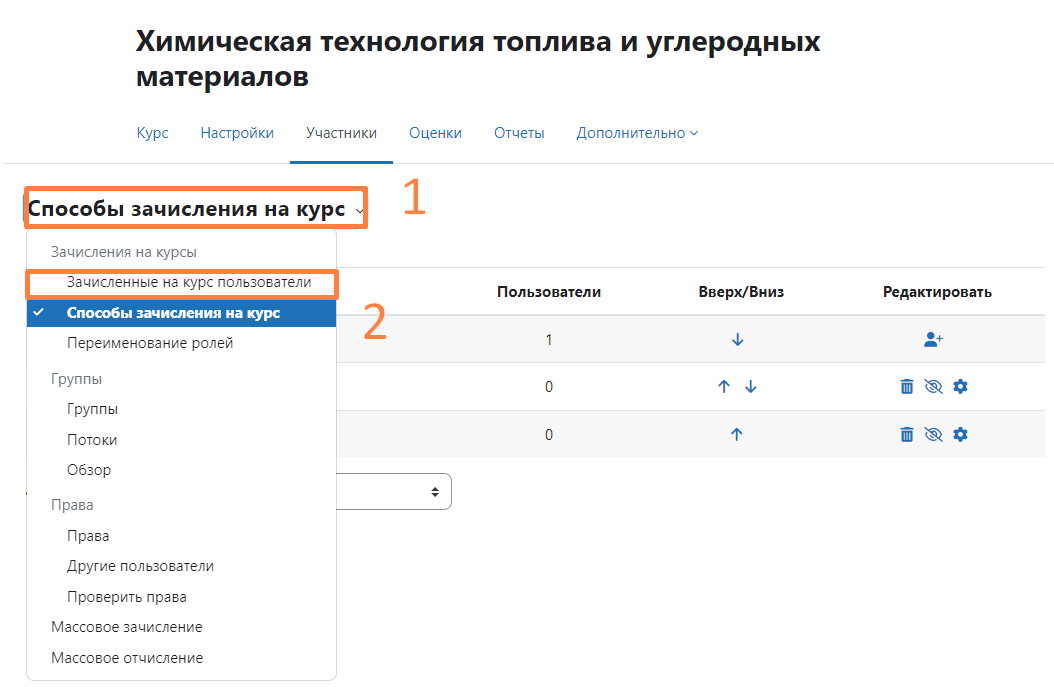The image size is (1054, 687).
Task: Open the 'Настройки' tab
Action: coord(237,133)
